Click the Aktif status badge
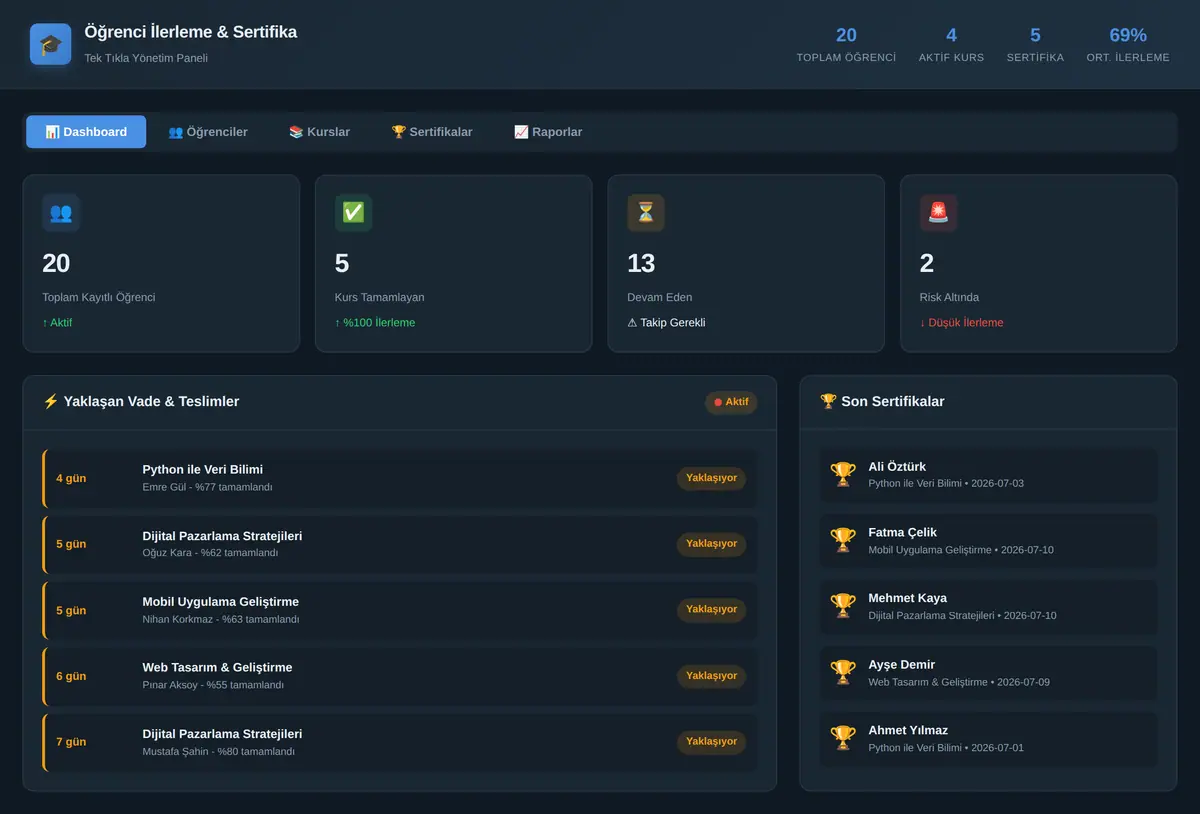1200x814 pixels. (x=731, y=402)
